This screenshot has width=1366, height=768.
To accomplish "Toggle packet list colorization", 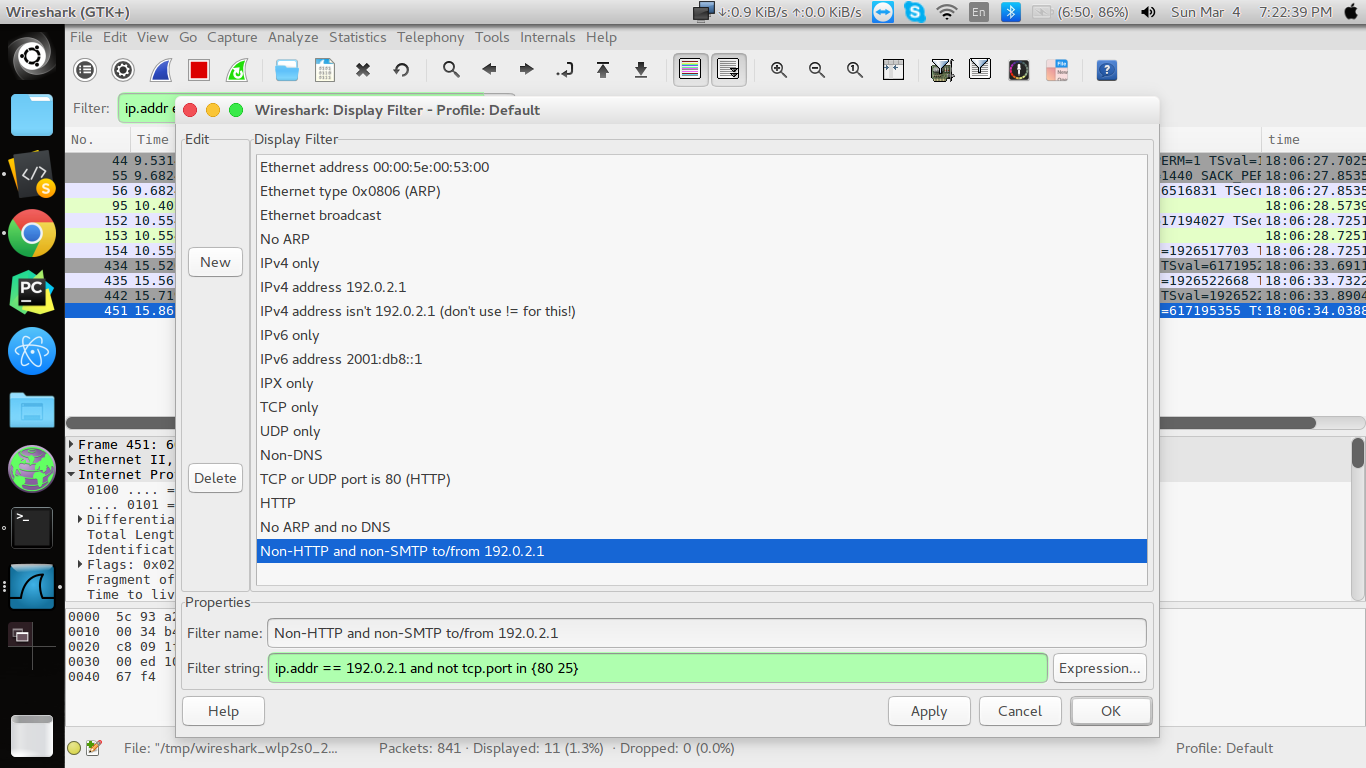I will pos(691,70).
